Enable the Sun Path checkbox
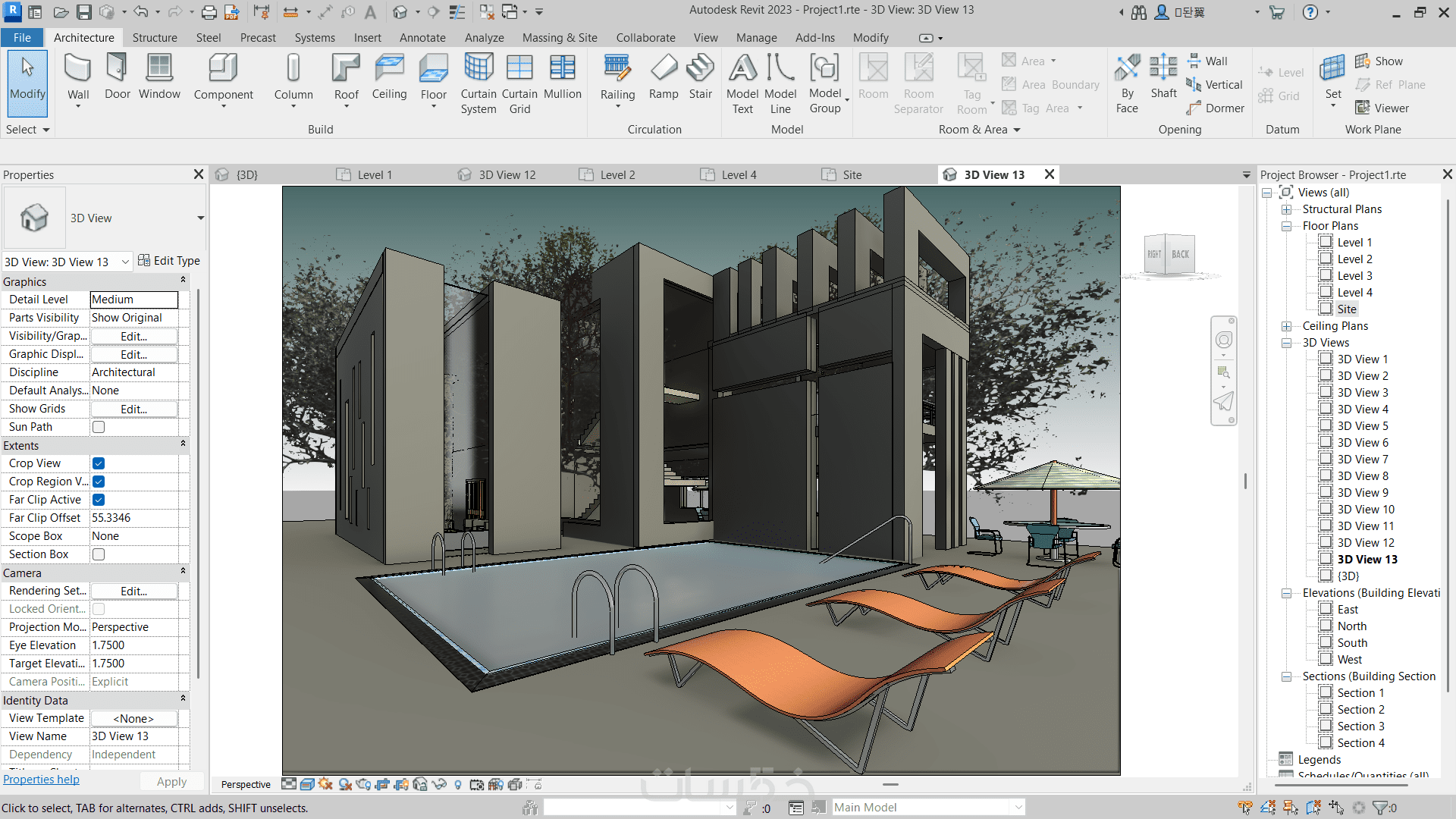Screen dimensions: 1456x819 99,427
